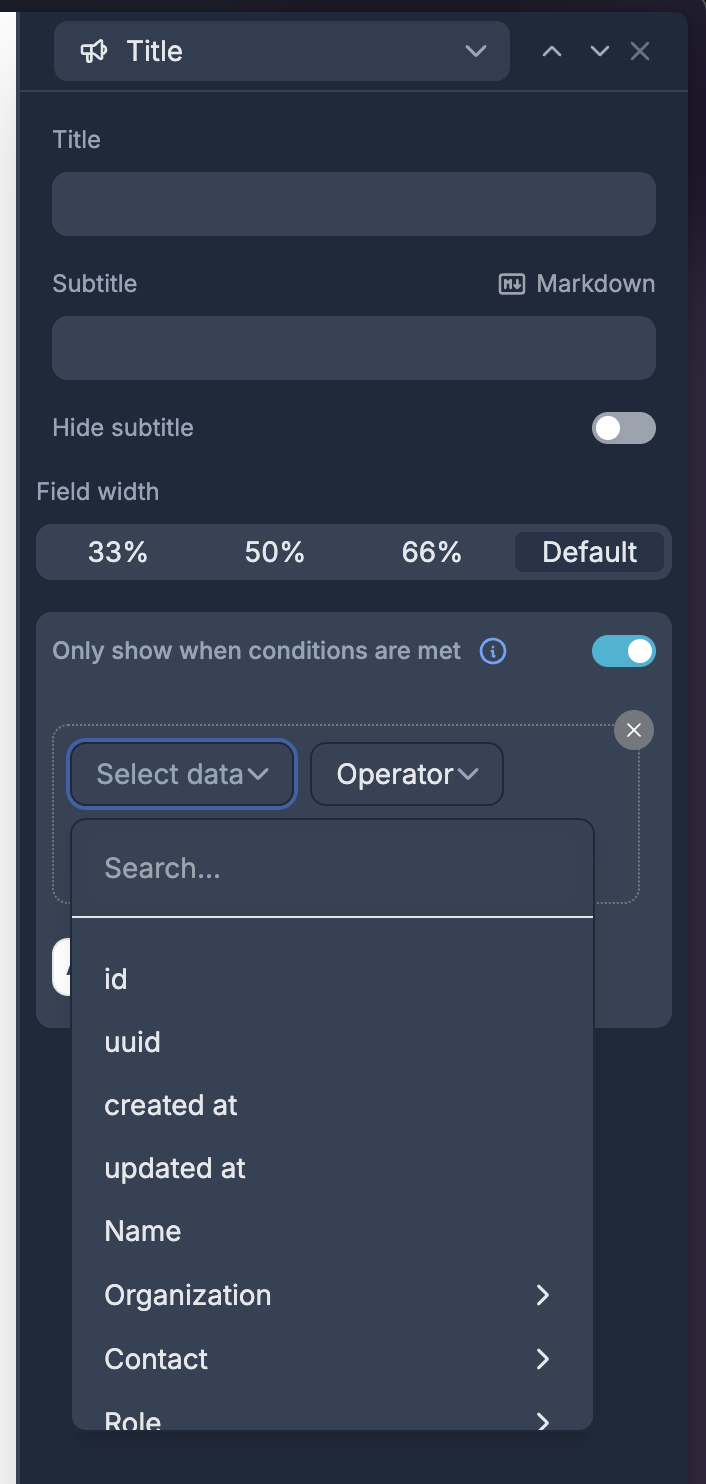Viewport: 706px width, 1484px height.
Task: Move block down with down chevron
Action: coord(600,51)
